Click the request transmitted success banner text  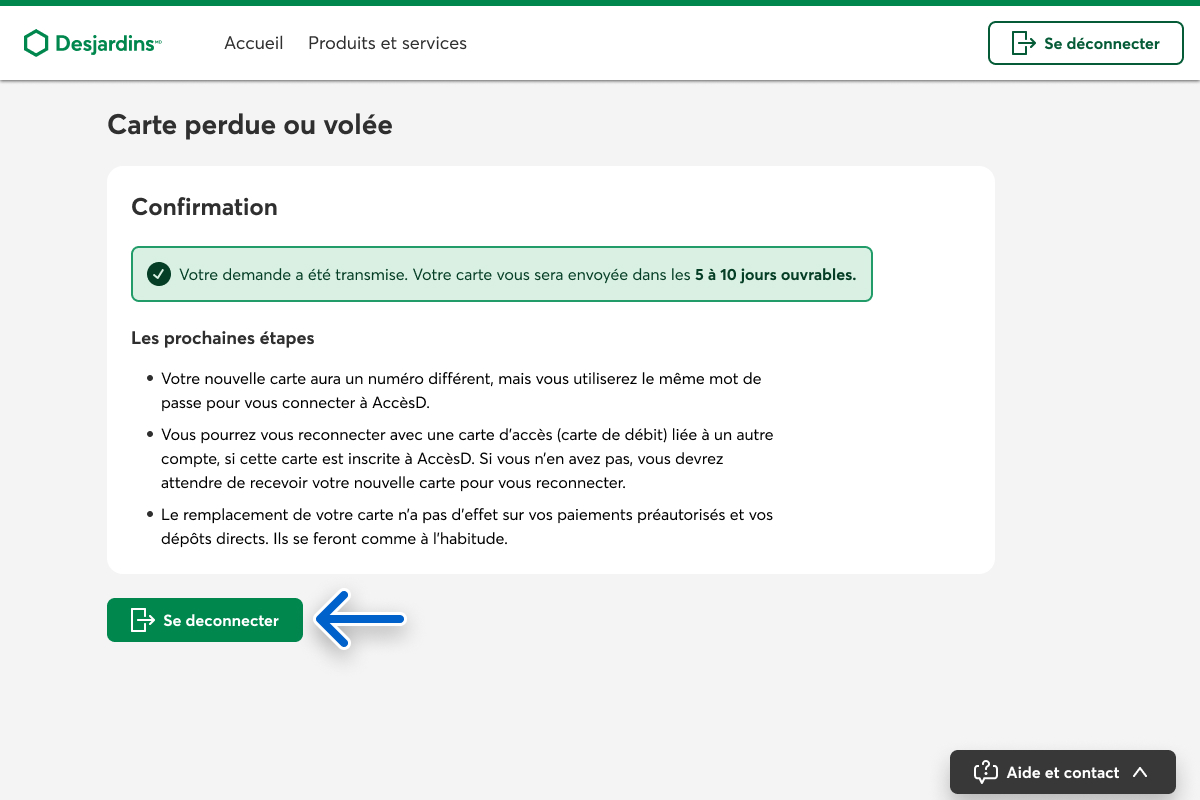pyautogui.click(x=435, y=274)
